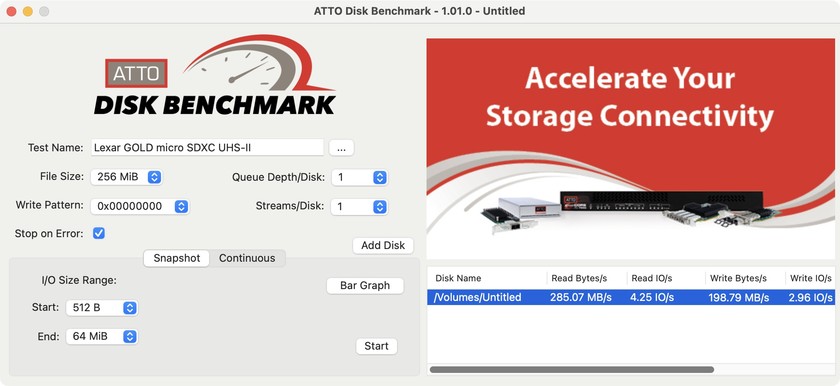
Task: Toggle the Stop on Error checkbox
Action: click(99, 233)
